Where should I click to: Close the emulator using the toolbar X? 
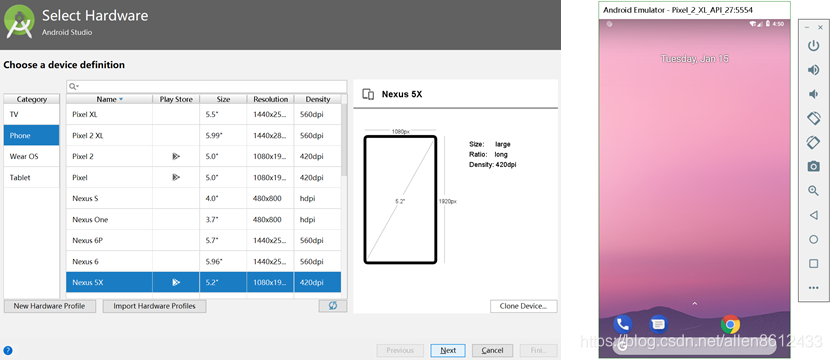[820, 27]
